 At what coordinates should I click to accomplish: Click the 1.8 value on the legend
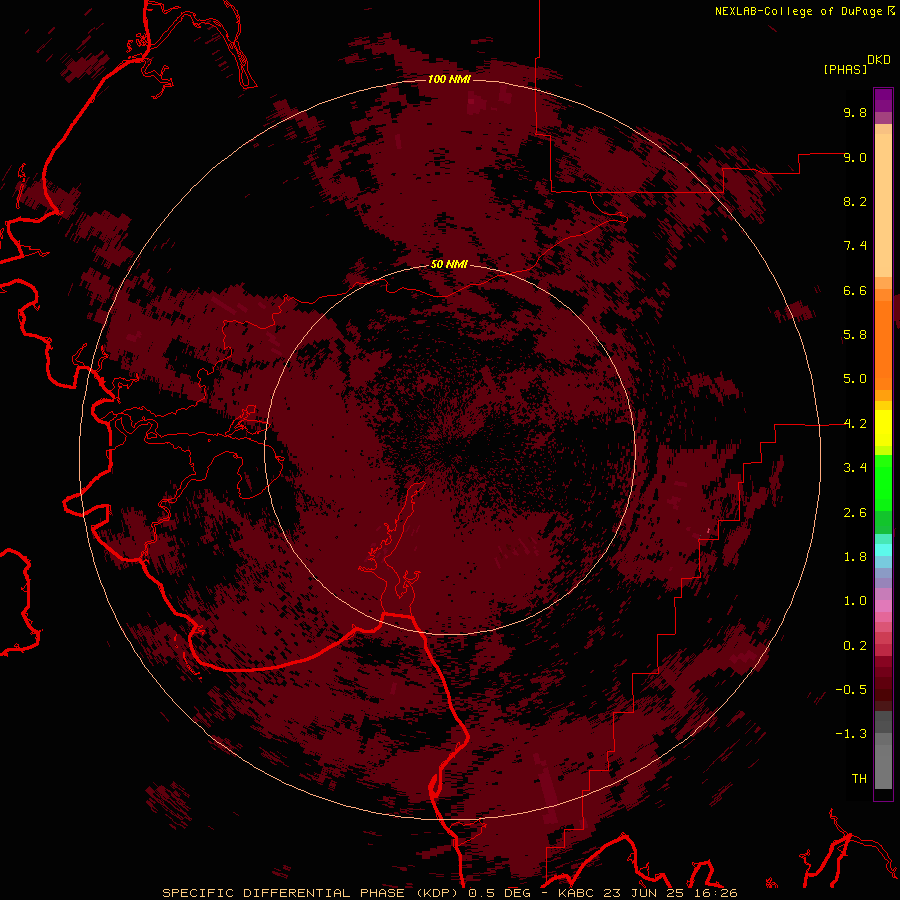tap(855, 557)
